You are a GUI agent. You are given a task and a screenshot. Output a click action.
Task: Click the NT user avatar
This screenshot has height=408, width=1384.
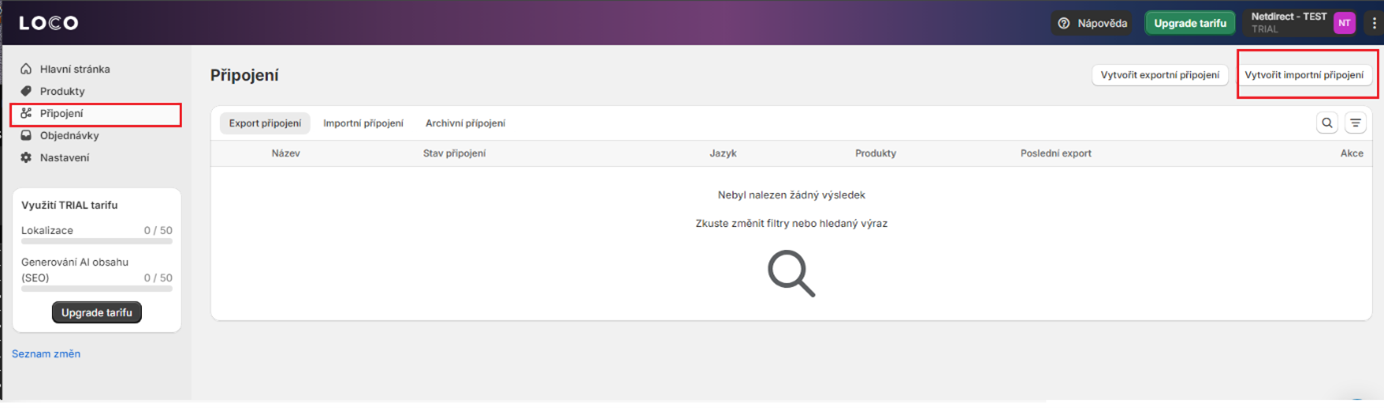(1344, 23)
